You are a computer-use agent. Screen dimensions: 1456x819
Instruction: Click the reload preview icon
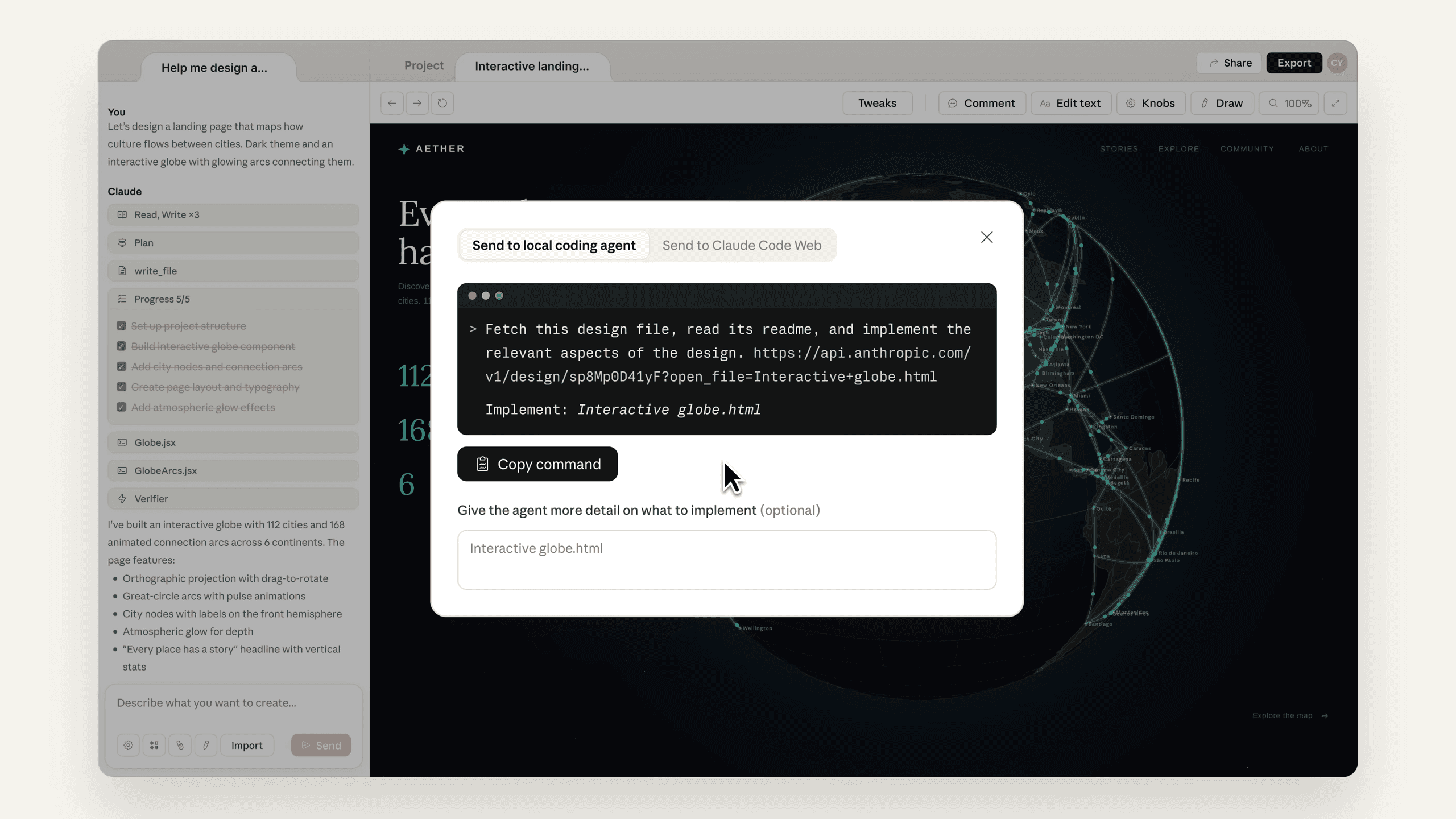pos(442,103)
